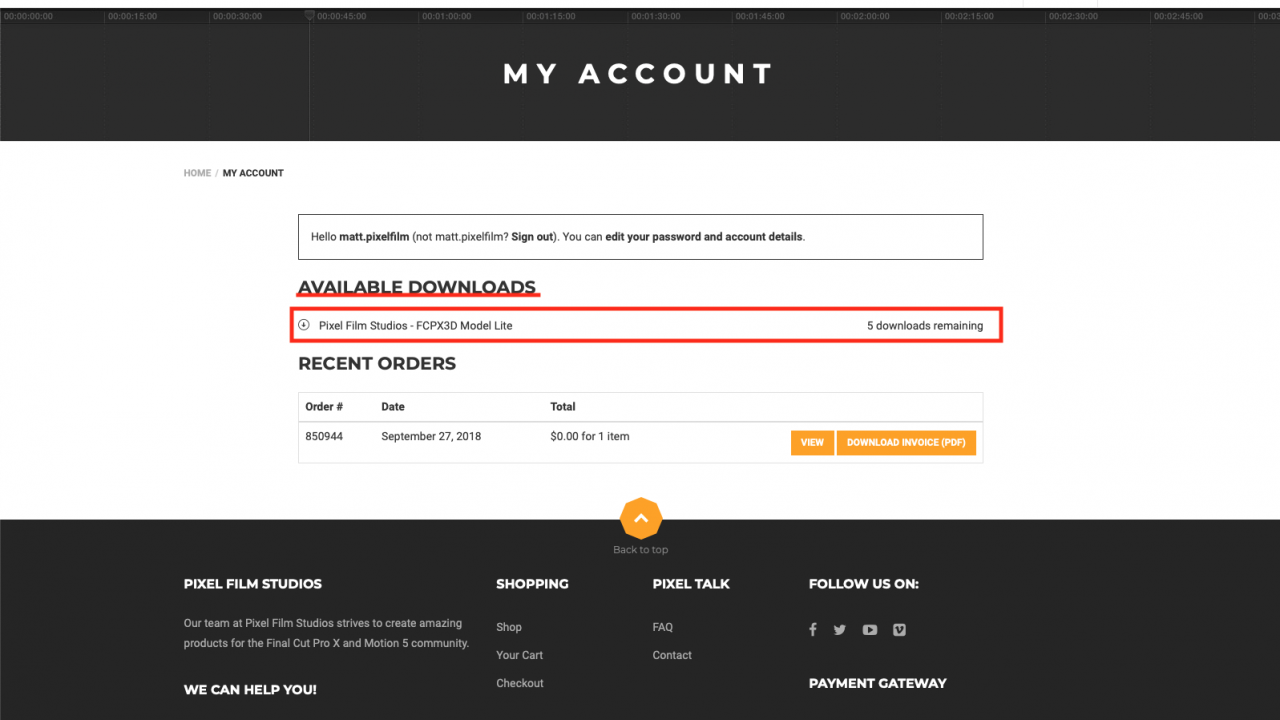Download Pixel Film Studios - FCPX3D Model Lite

coord(416,326)
